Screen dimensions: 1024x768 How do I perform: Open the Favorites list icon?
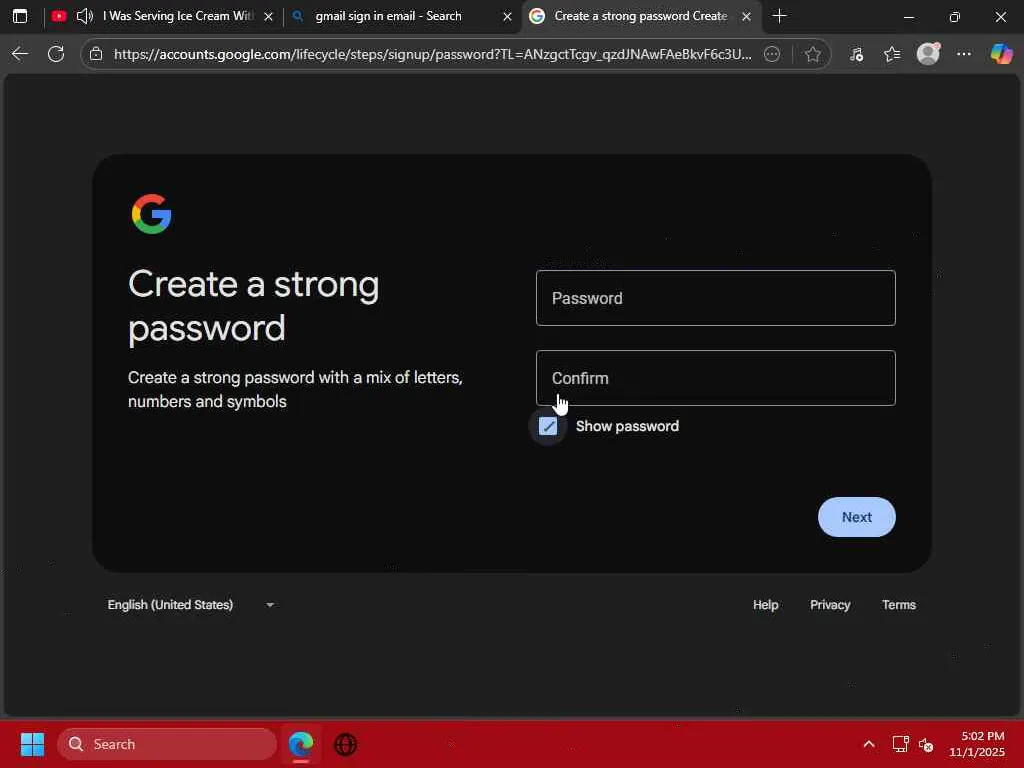[892, 54]
